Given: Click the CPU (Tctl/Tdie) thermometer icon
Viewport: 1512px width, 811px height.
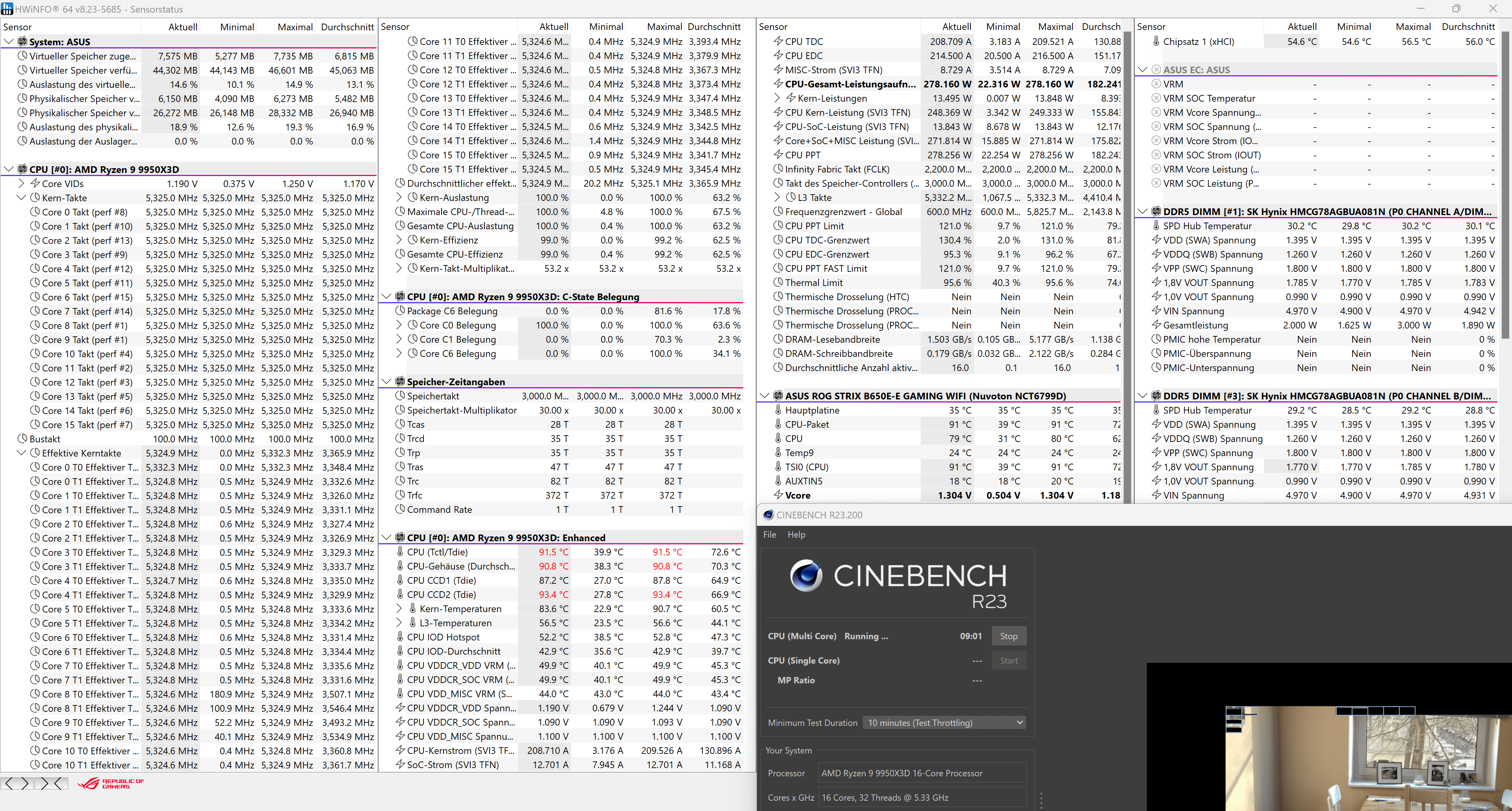Looking at the screenshot, I should coord(400,551).
